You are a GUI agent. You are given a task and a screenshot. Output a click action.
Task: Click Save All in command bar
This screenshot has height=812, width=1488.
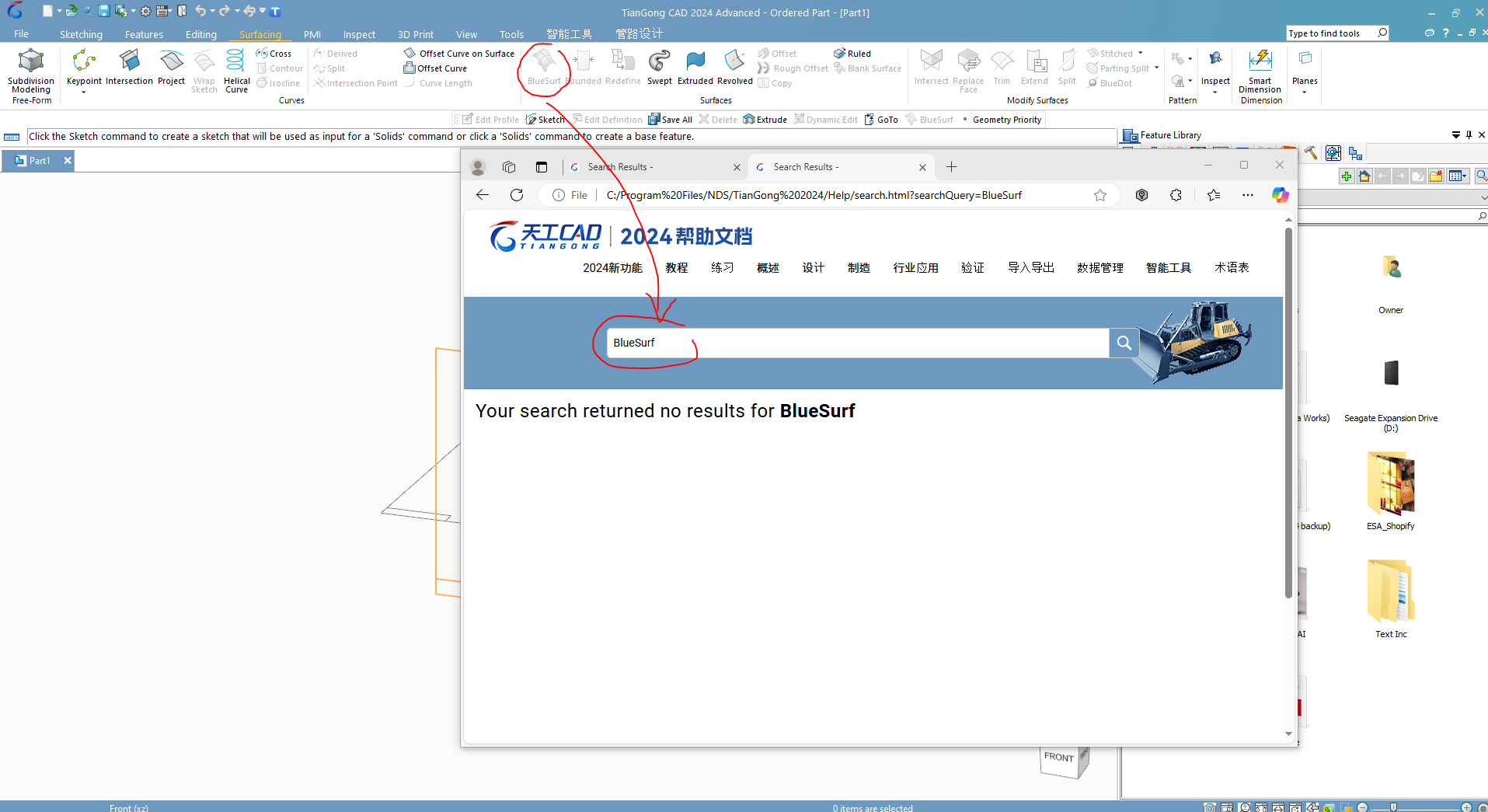[671, 120]
